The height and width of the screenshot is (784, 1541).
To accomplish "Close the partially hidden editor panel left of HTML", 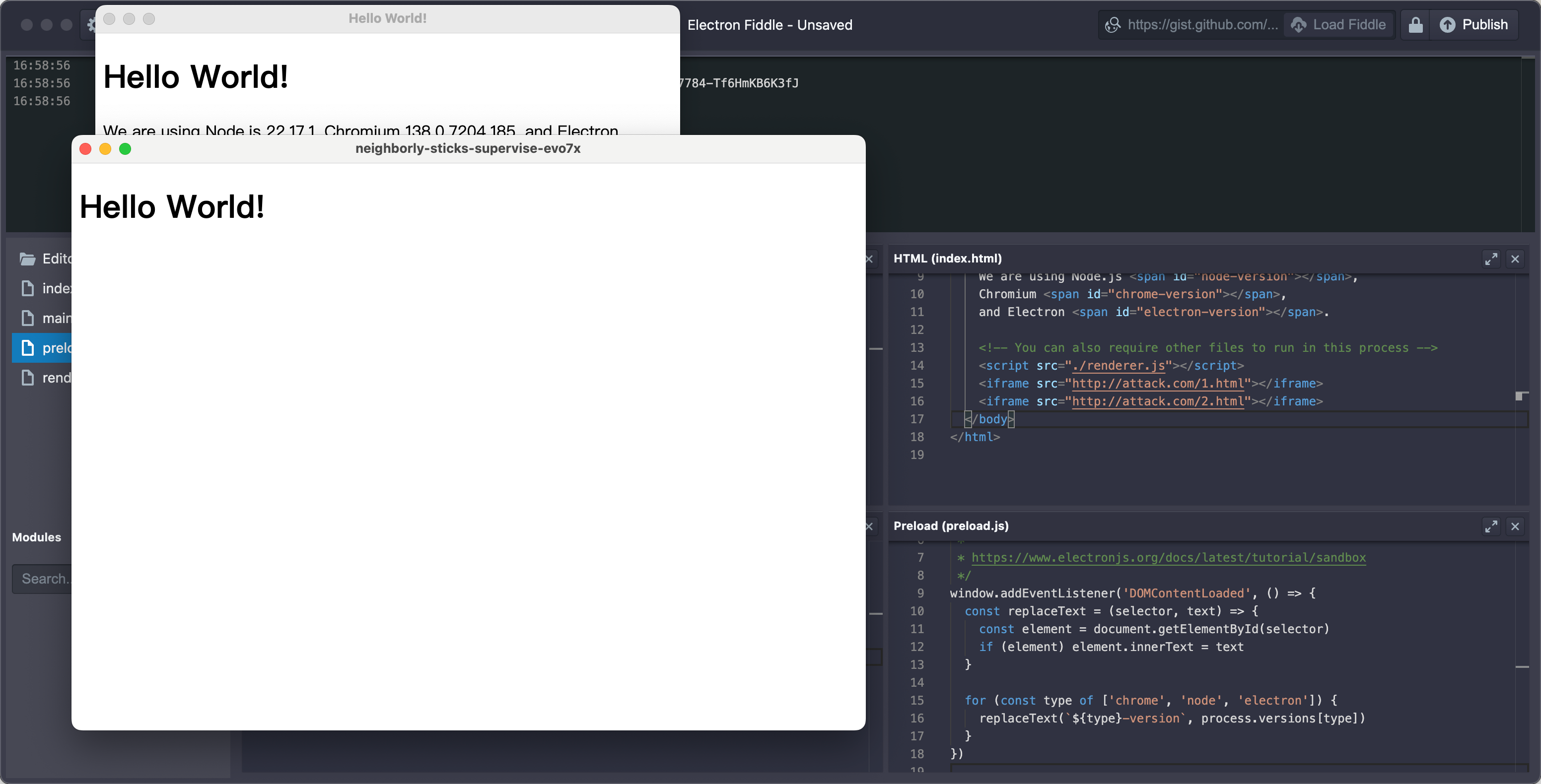I will coord(869,259).
